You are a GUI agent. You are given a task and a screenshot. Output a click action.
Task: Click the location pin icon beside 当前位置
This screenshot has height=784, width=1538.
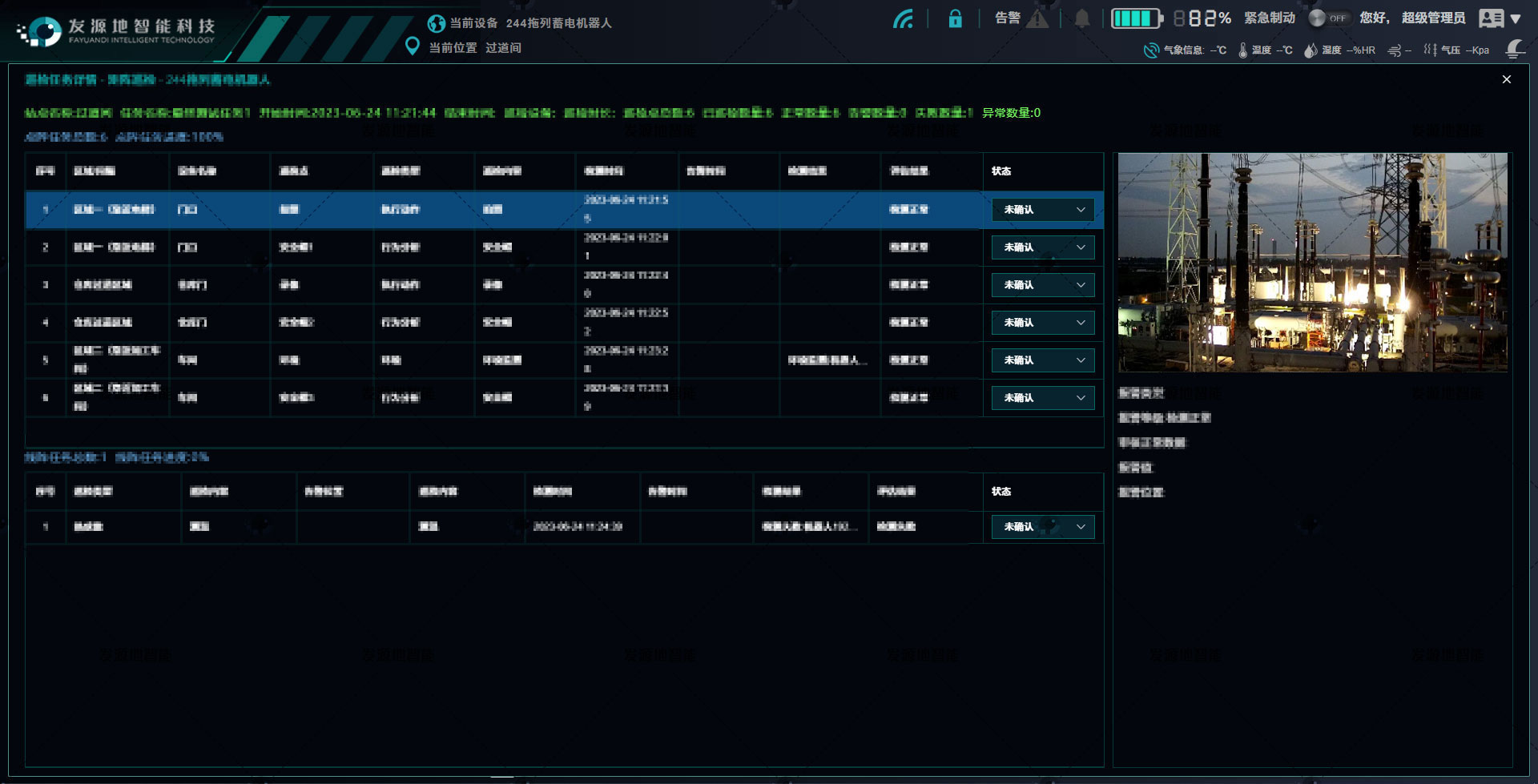[413, 46]
